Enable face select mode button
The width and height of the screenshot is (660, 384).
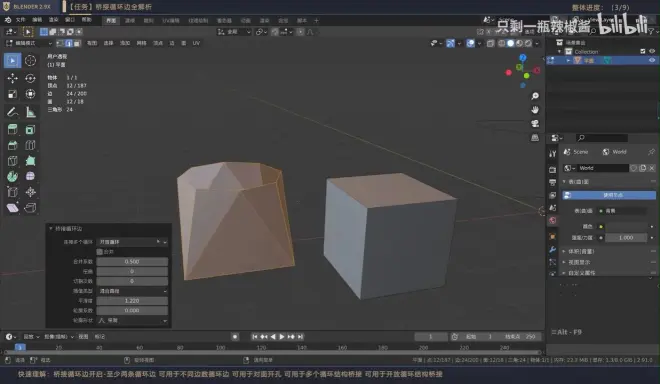(x=77, y=43)
